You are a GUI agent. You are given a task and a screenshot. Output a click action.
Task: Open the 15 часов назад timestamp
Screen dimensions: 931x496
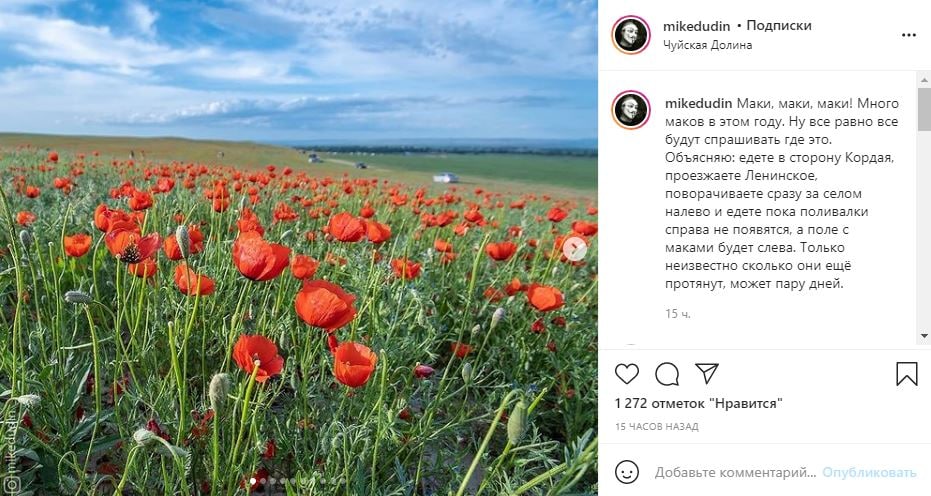click(657, 427)
